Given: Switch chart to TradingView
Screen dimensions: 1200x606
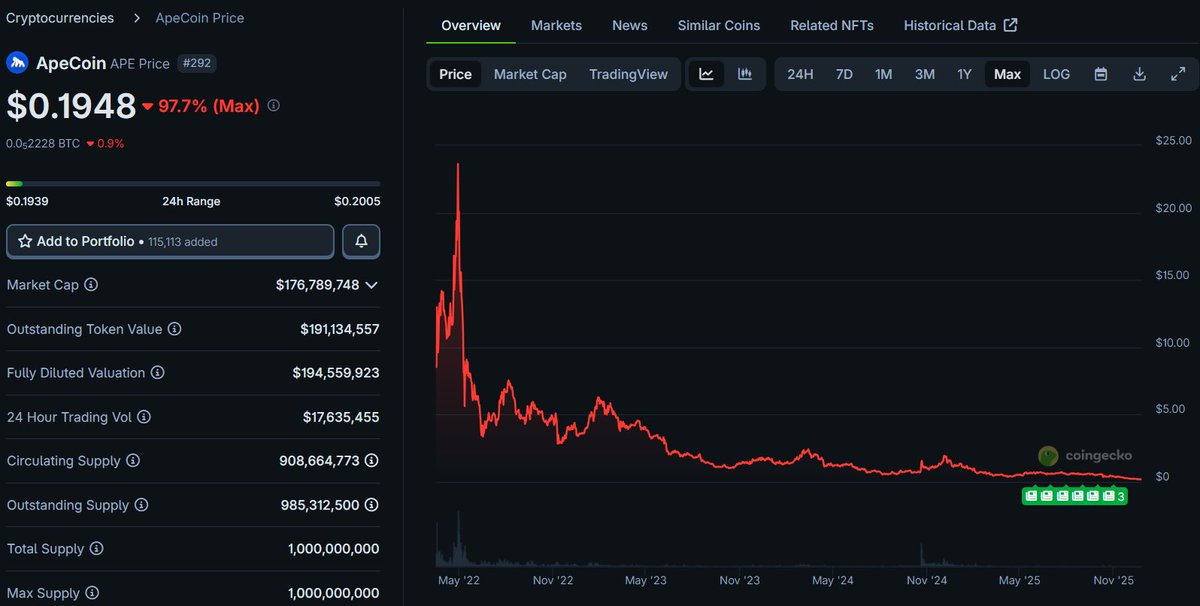Looking at the screenshot, I should click(x=628, y=74).
